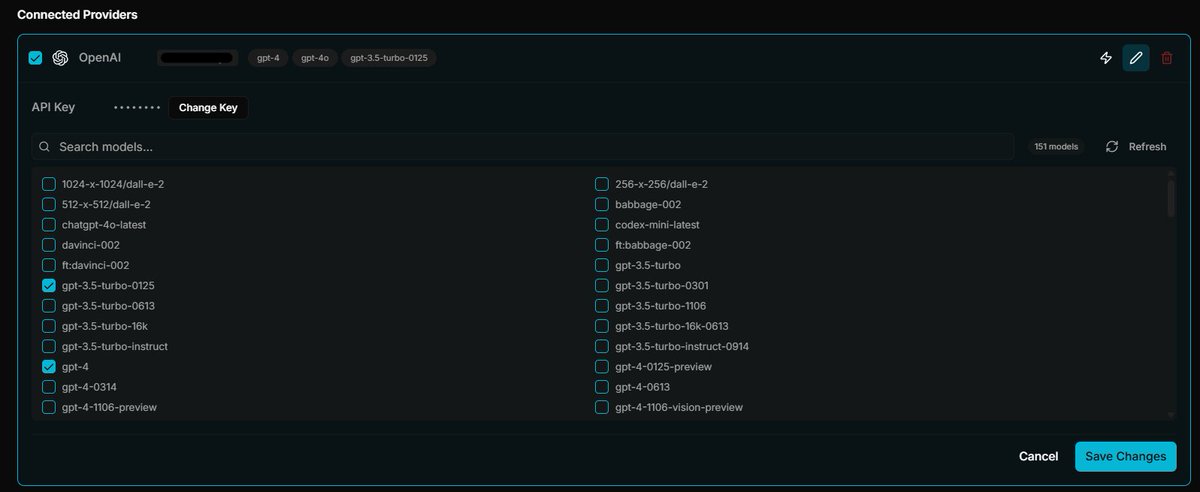Click the pencil edit provider icon
The height and width of the screenshot is (492, 1200).
(x=1136, y=58)
